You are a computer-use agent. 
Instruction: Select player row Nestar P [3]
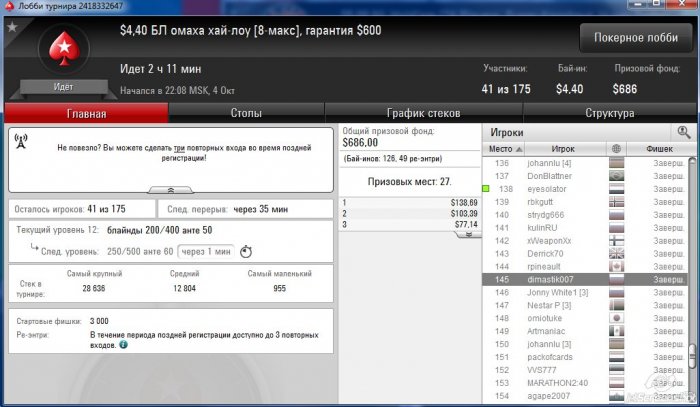click(585, 305)
